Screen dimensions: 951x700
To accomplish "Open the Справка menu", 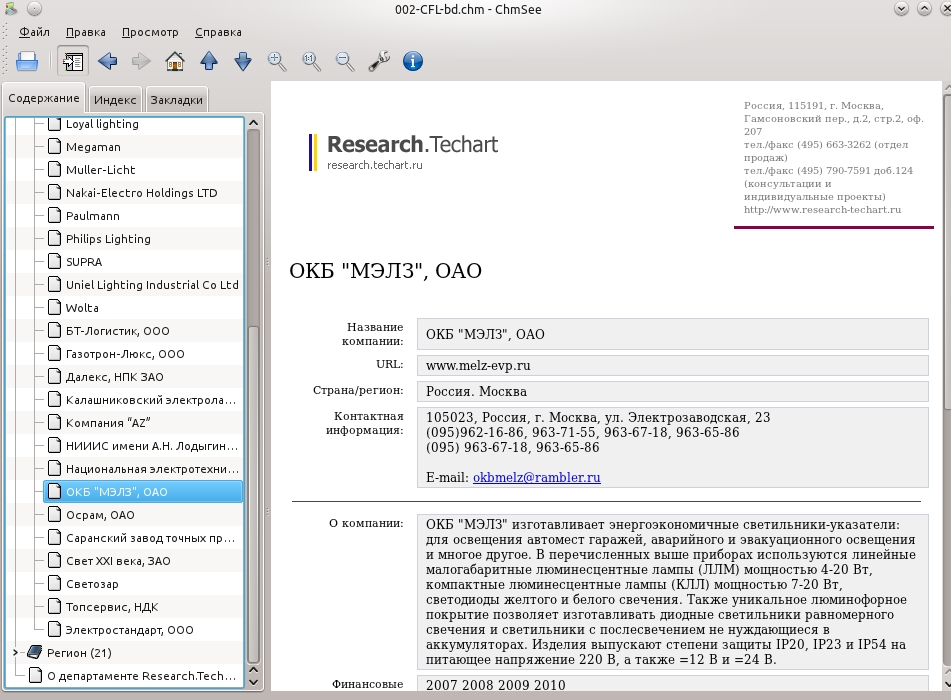I will (x=218, y=32).
